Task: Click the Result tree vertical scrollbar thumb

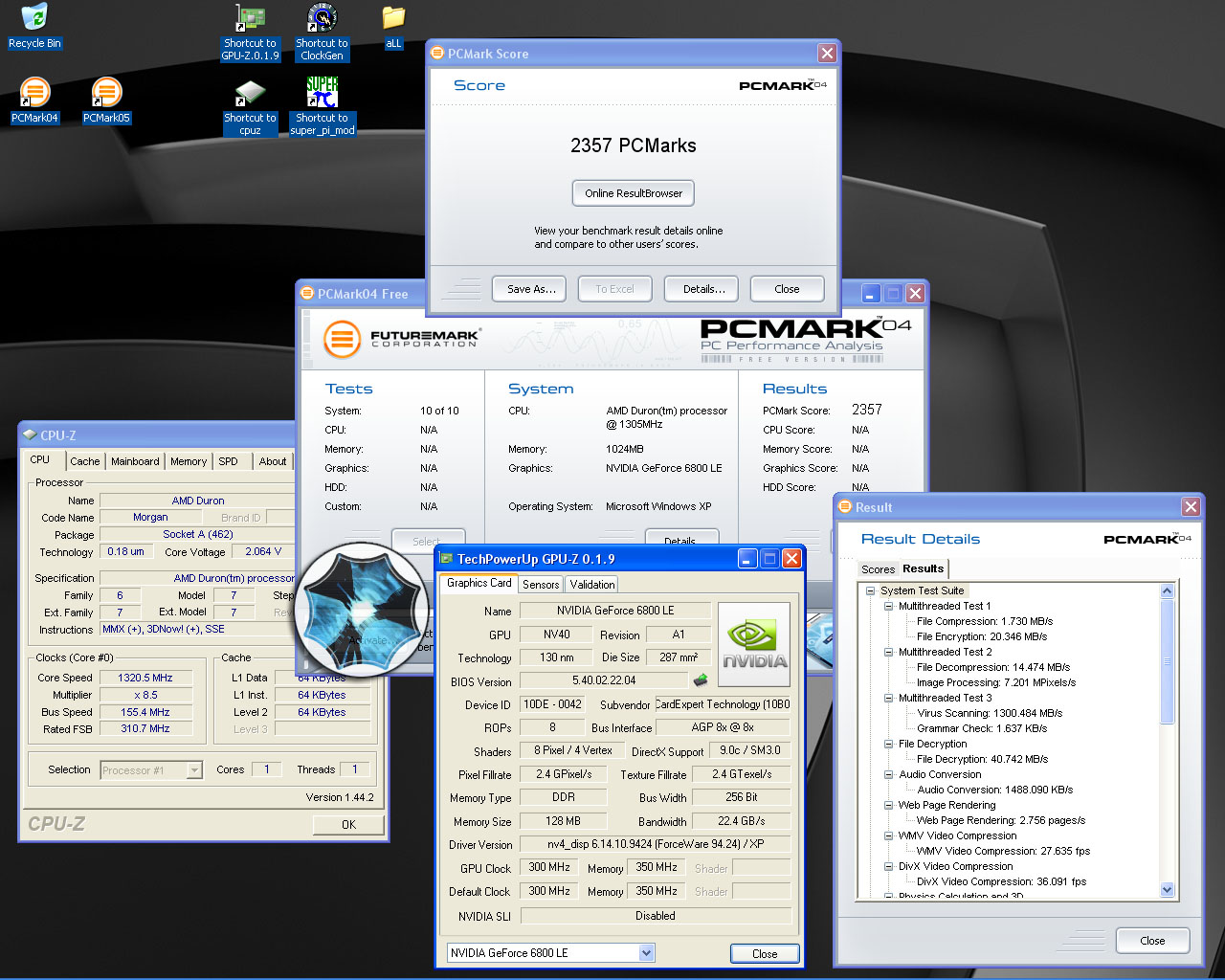Action: pyautogui.click(x=1167, y=660)
